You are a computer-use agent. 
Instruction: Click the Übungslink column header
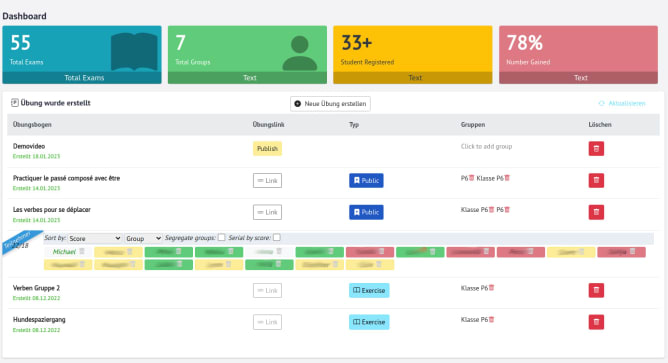pyautogui.click(x=268, y=124)
